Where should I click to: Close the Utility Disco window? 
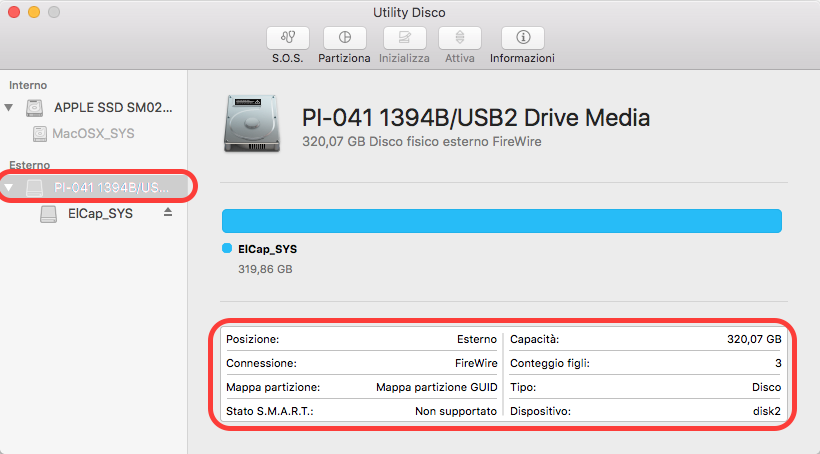click(14, 12)
